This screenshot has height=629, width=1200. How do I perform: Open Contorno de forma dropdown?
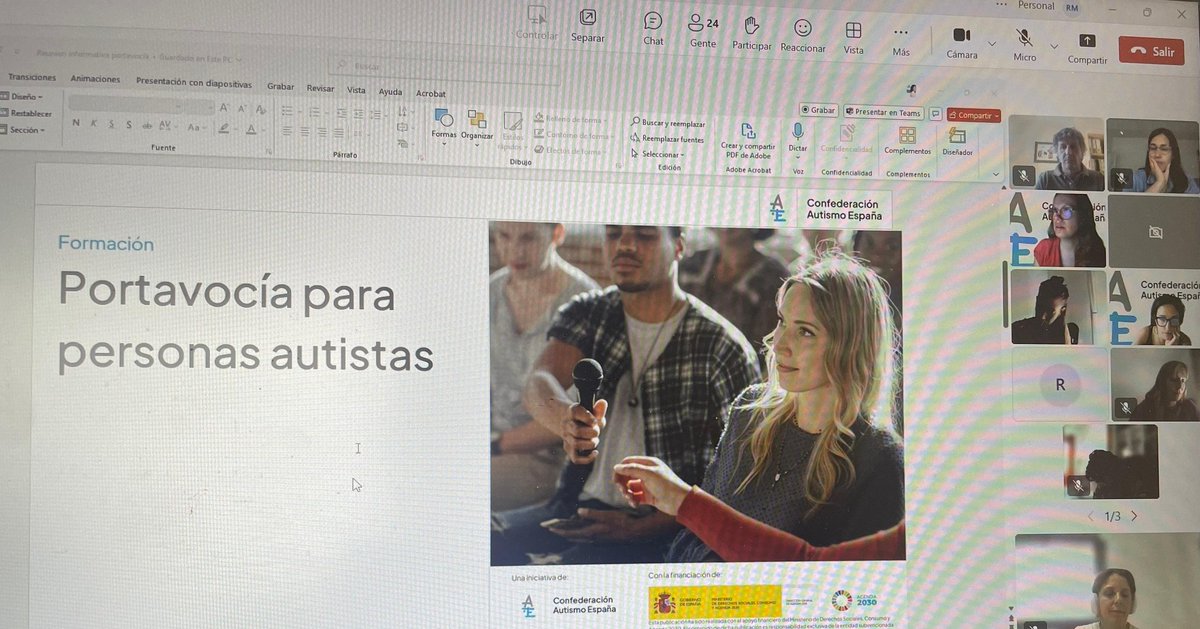coord(573,135)
